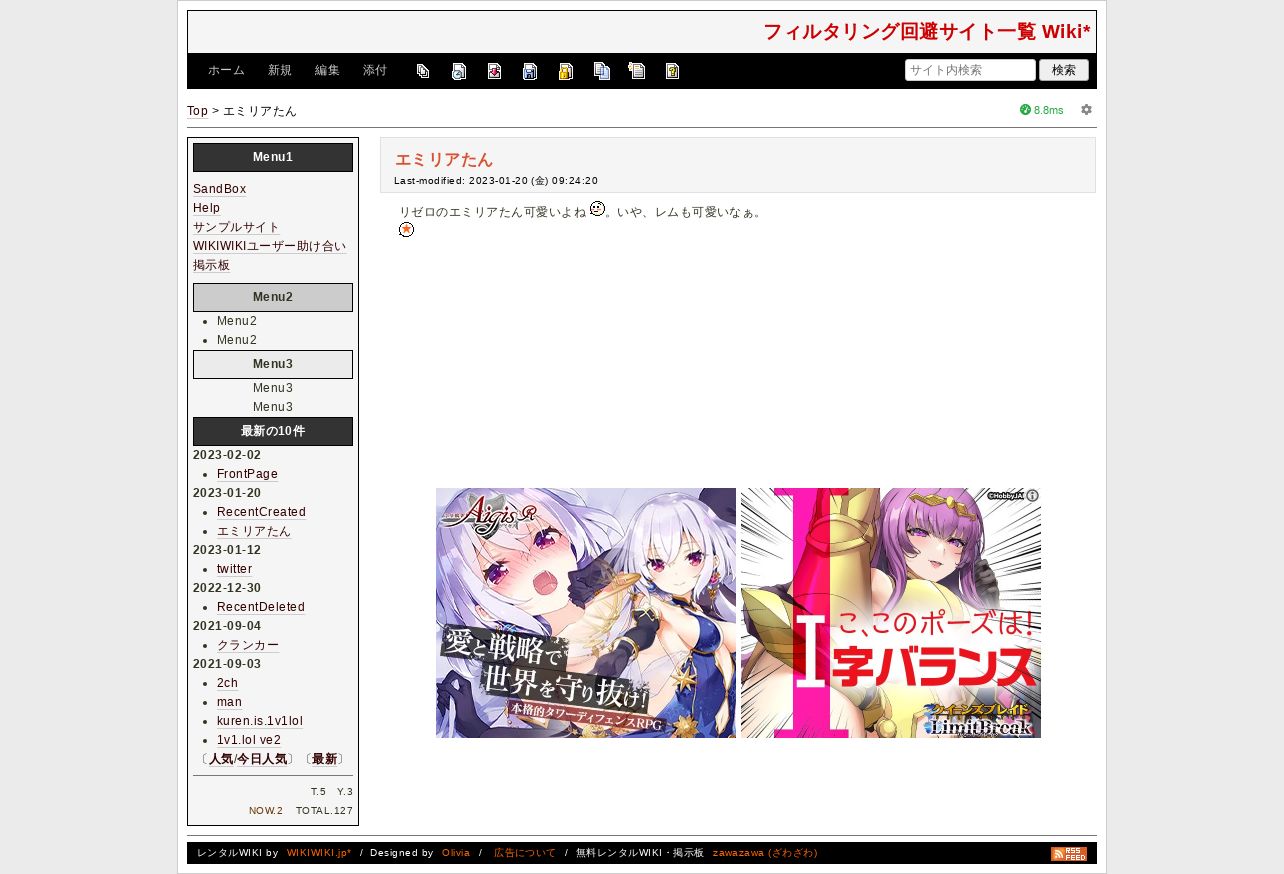The image size is (1284, 874).
Task: Open Olivia designer footer link
Action: [455, 853]
